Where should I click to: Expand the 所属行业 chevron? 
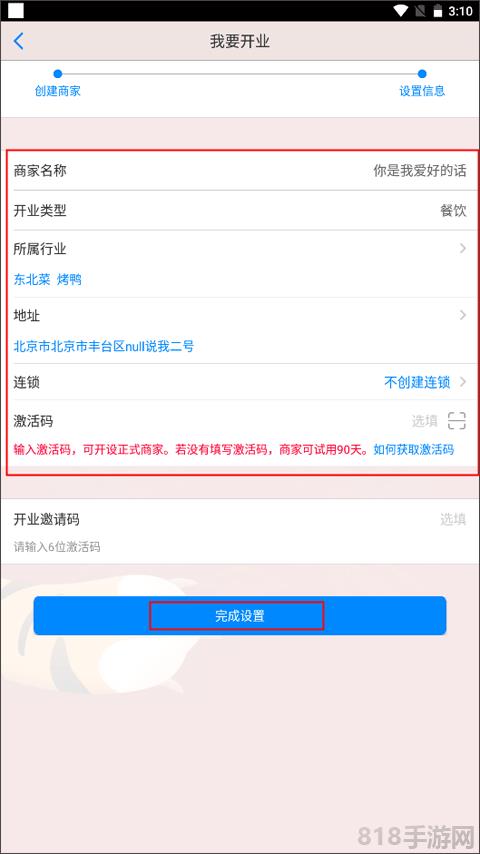click(x=463, y=248)
